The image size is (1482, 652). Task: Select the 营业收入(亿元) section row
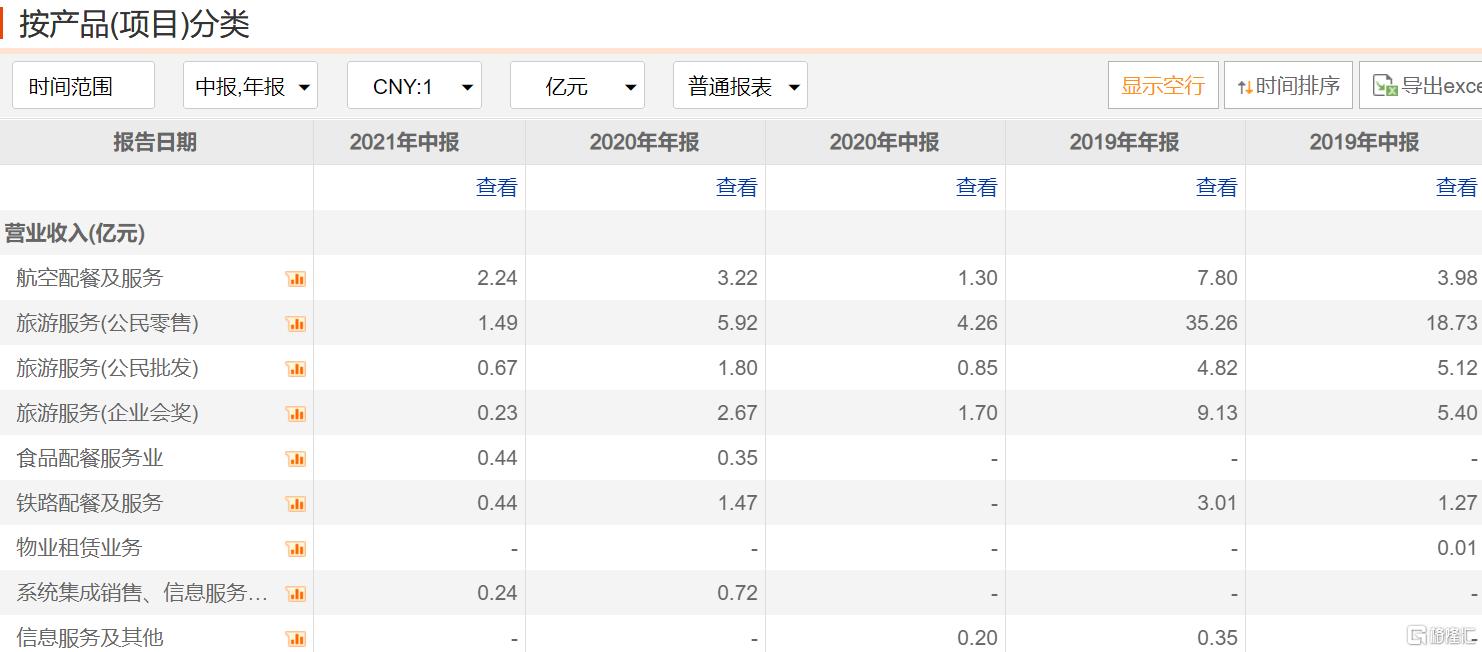click(x=741, y=233)
